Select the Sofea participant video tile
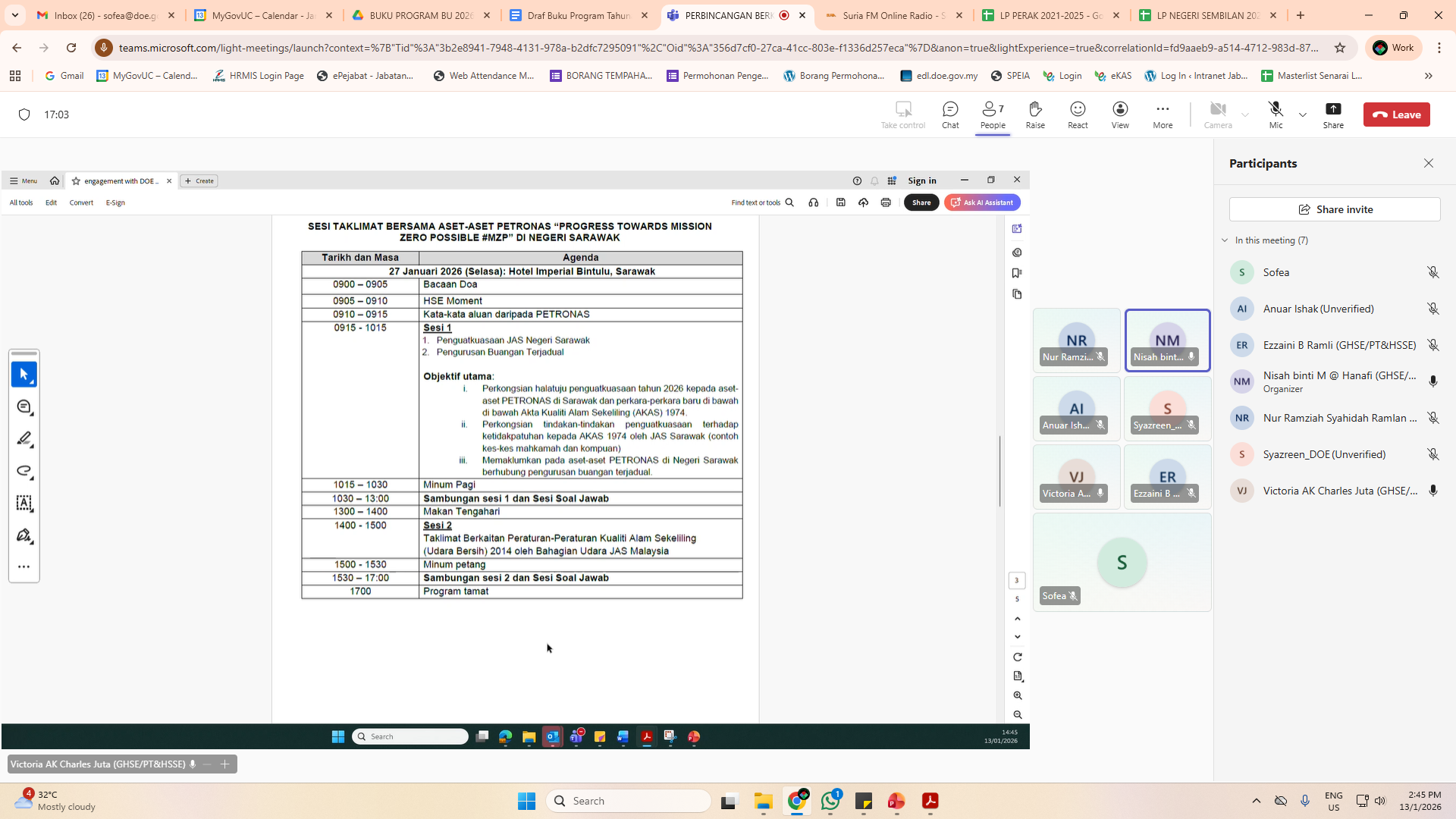The height and width of the screenshot is (819, 1456). pyautogui.click(x=1122, y=562)
